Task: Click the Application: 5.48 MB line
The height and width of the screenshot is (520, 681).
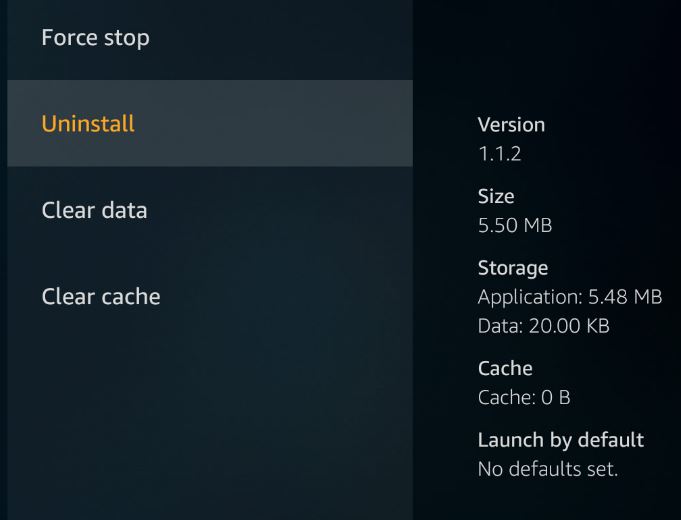Action: (569, 297)
